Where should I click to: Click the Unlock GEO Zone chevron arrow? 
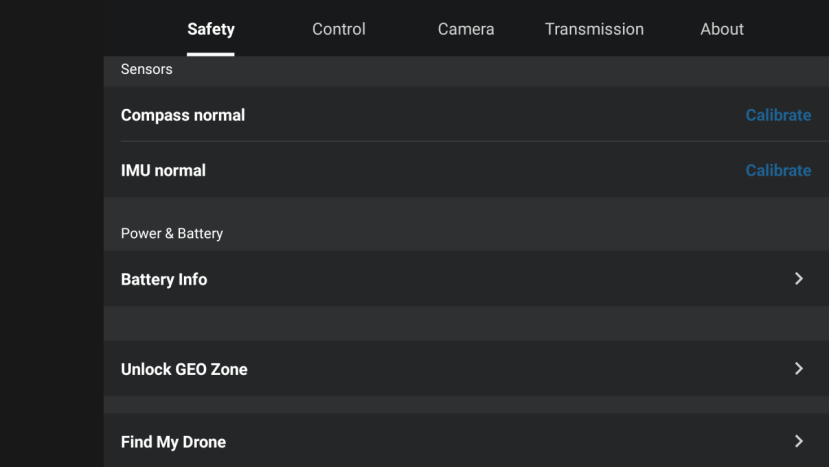798,369
